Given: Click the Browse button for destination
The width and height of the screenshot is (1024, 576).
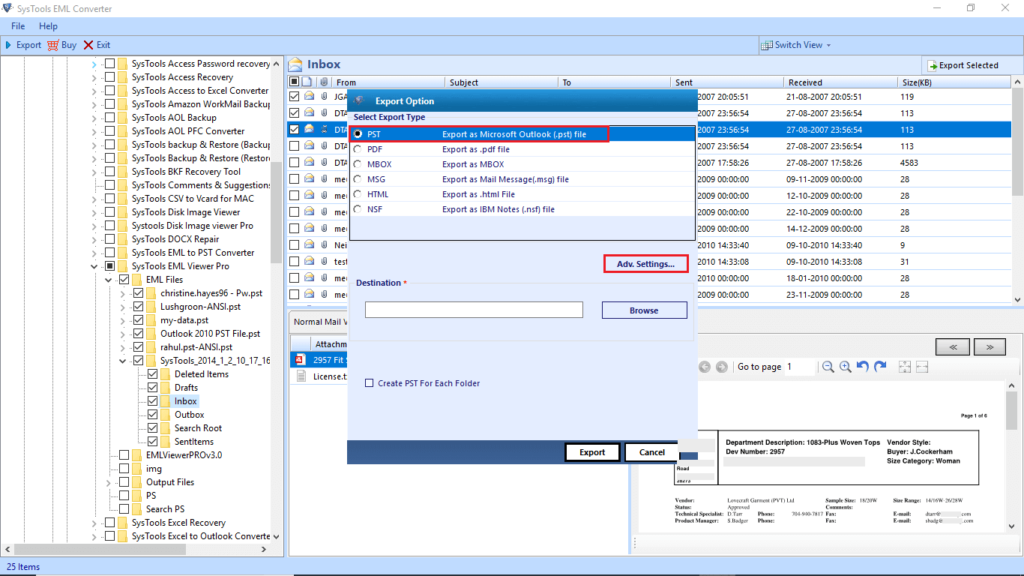Looking at the screenshot, I should click(x=643, y=310).
